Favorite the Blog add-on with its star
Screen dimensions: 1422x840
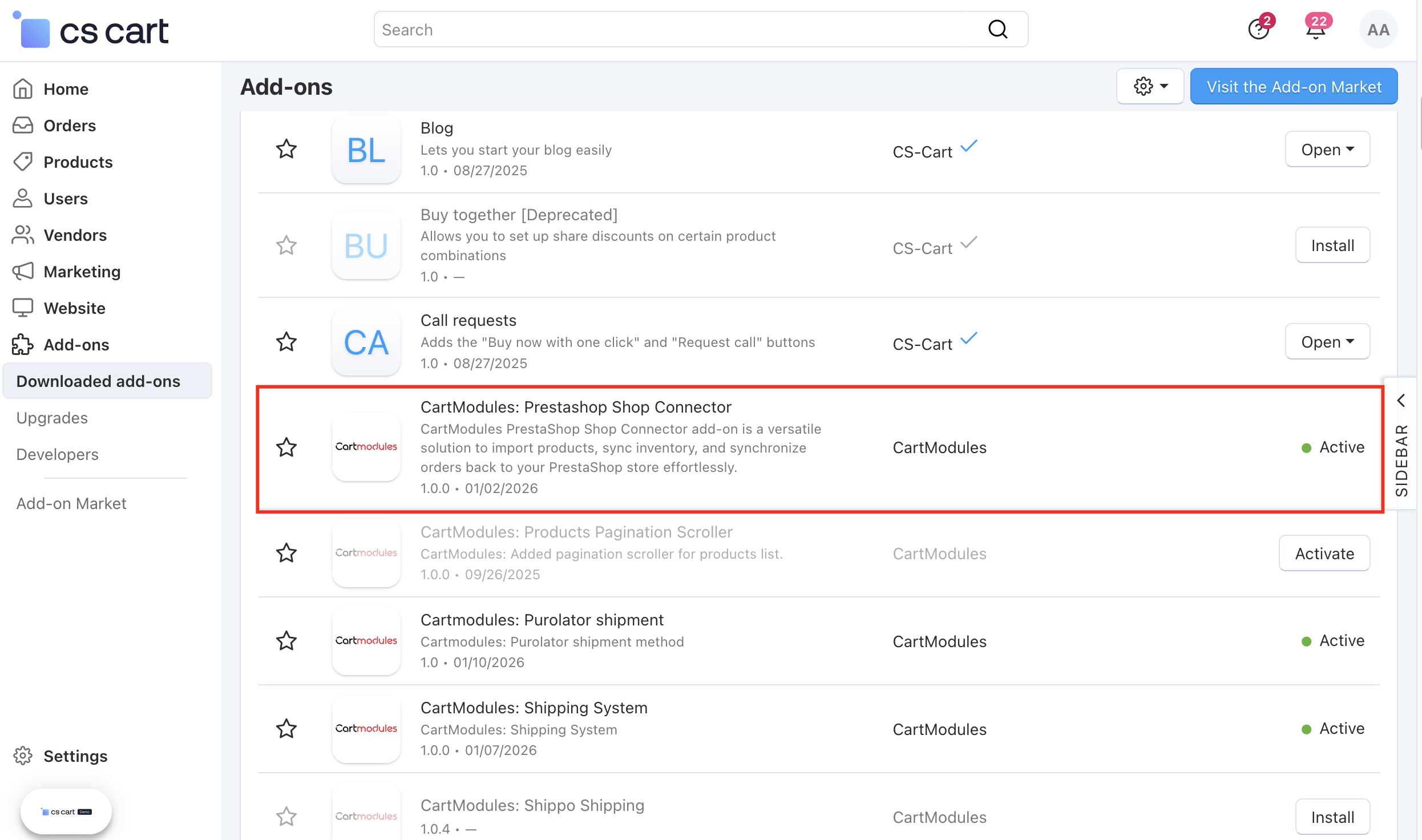point(286,150)
